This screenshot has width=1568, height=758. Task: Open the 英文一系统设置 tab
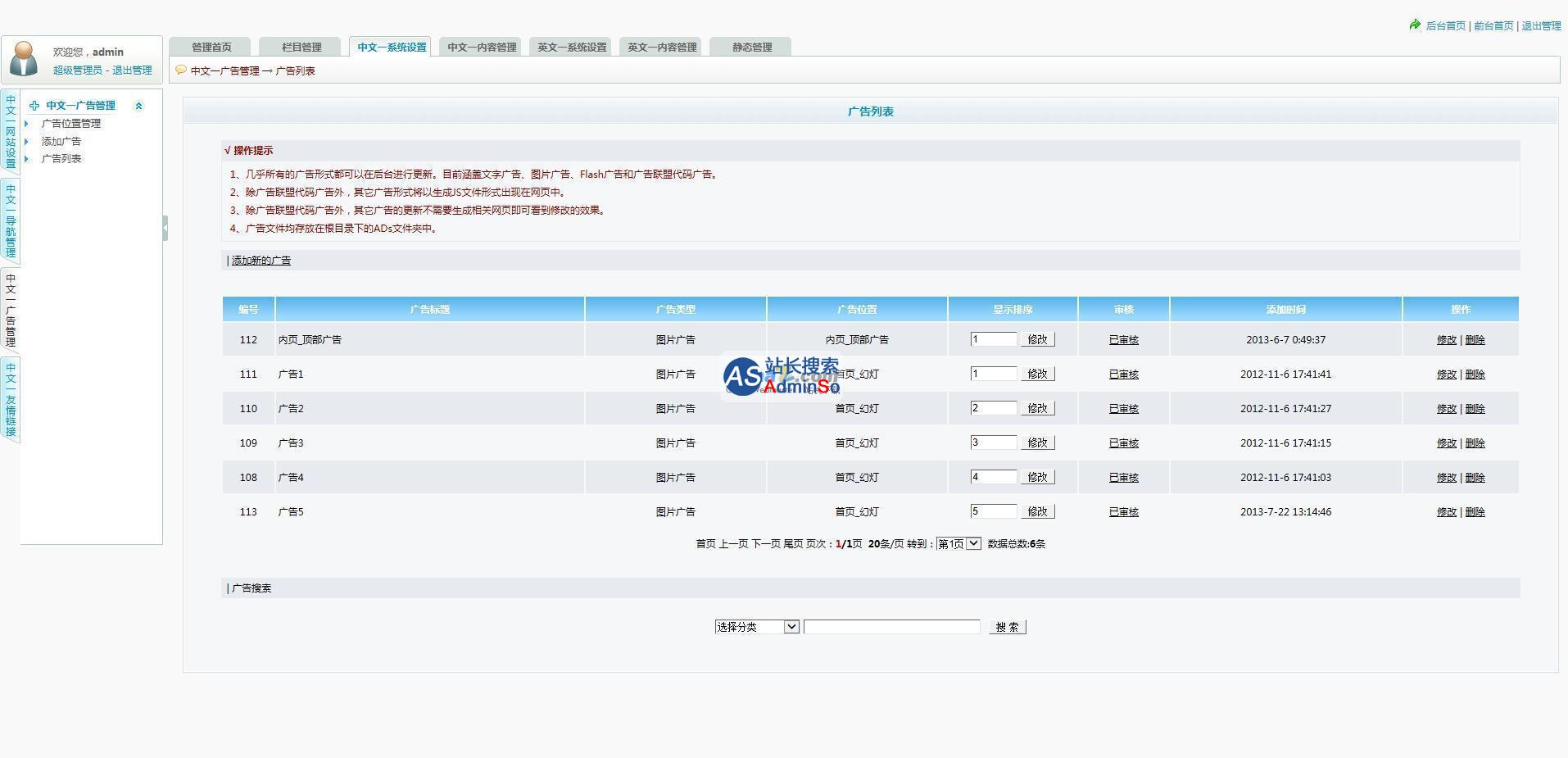pos(572,47)
